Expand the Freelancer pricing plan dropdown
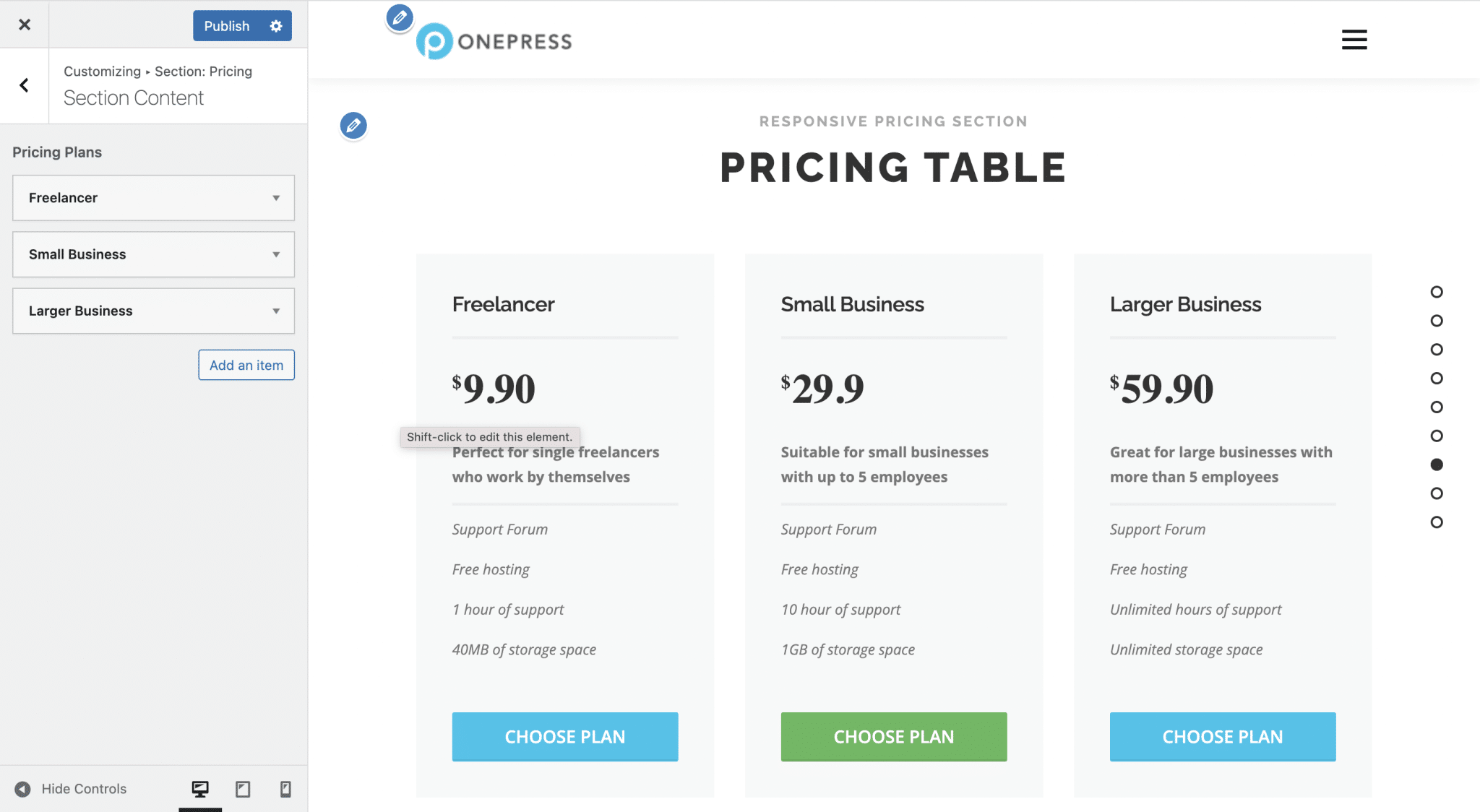Screen dimensions: 1480x812 pos(275,197)
